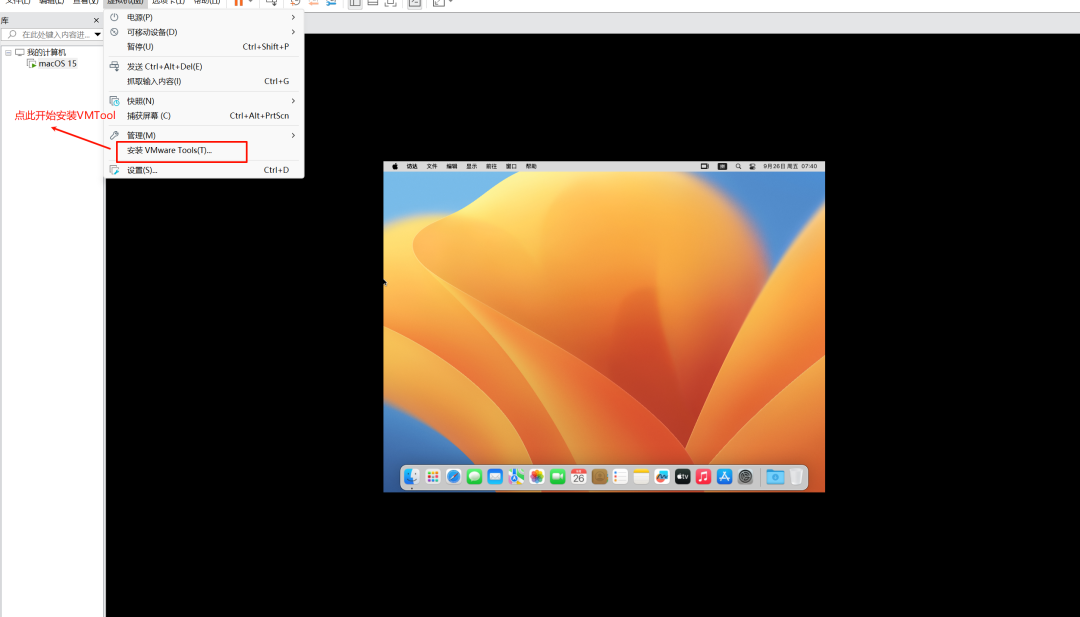Click the date and time 9月26日 周五 07:40
This screenshot has width=1080, height=617.
click(x=790, y=166)
